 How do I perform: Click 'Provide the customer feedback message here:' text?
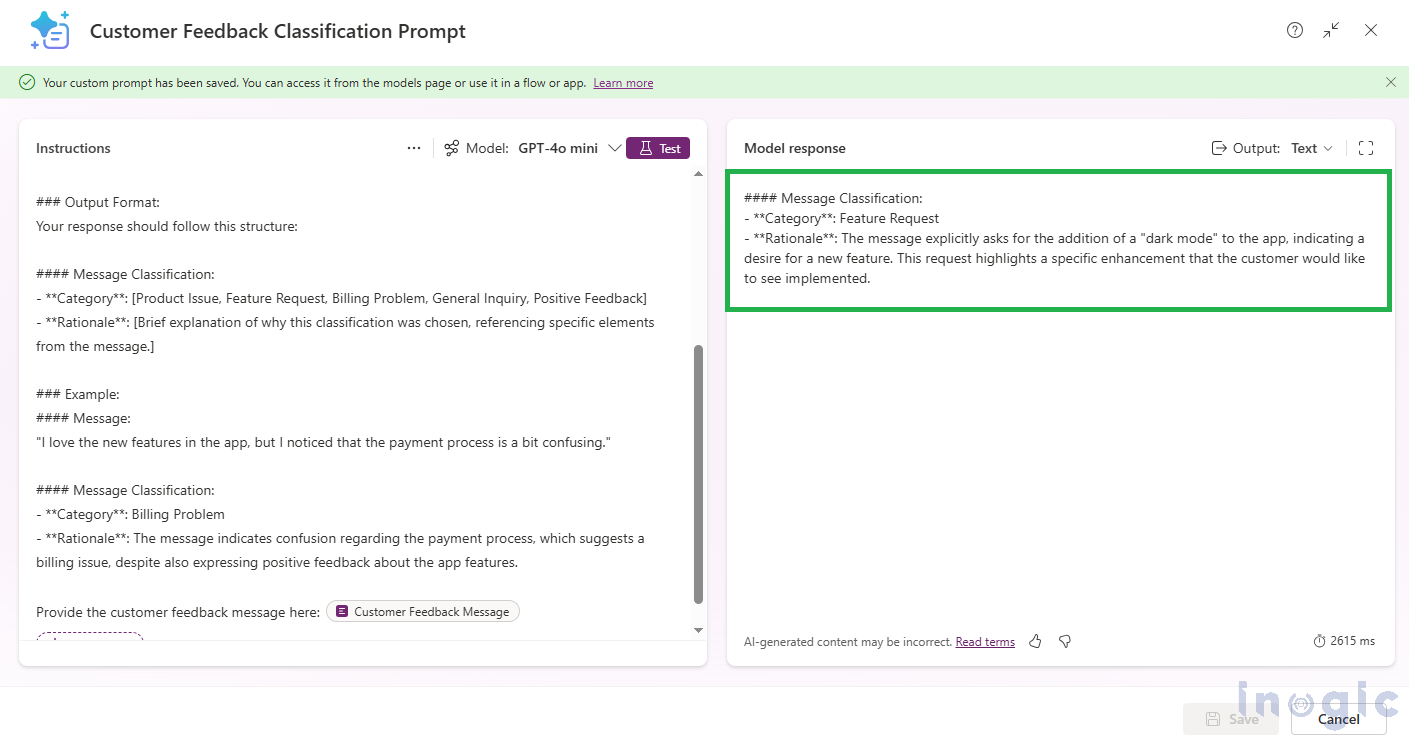pos(178,612)
